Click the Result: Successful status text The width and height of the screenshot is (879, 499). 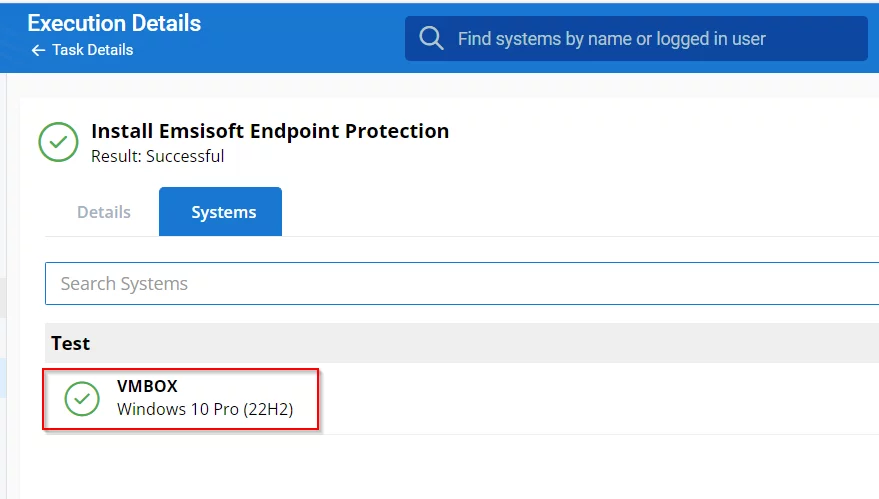pos(157,156)
